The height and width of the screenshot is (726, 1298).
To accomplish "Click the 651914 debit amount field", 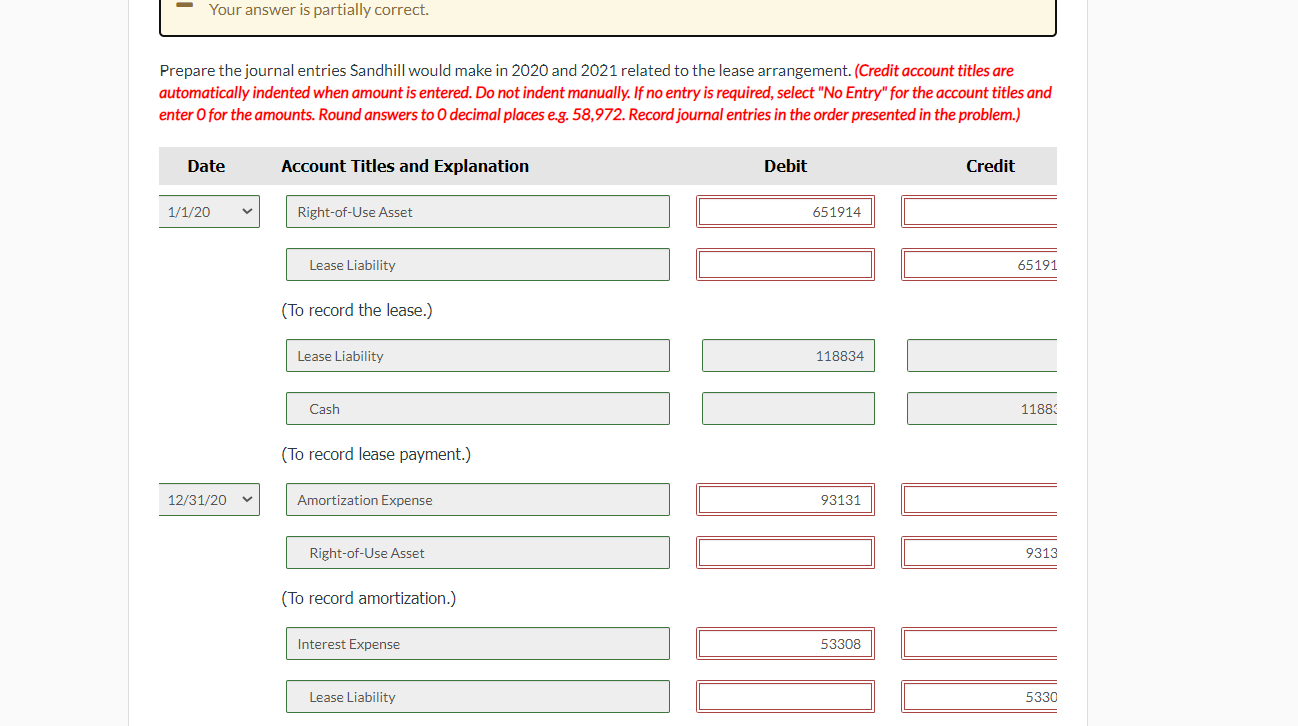I will pos(785,211).
